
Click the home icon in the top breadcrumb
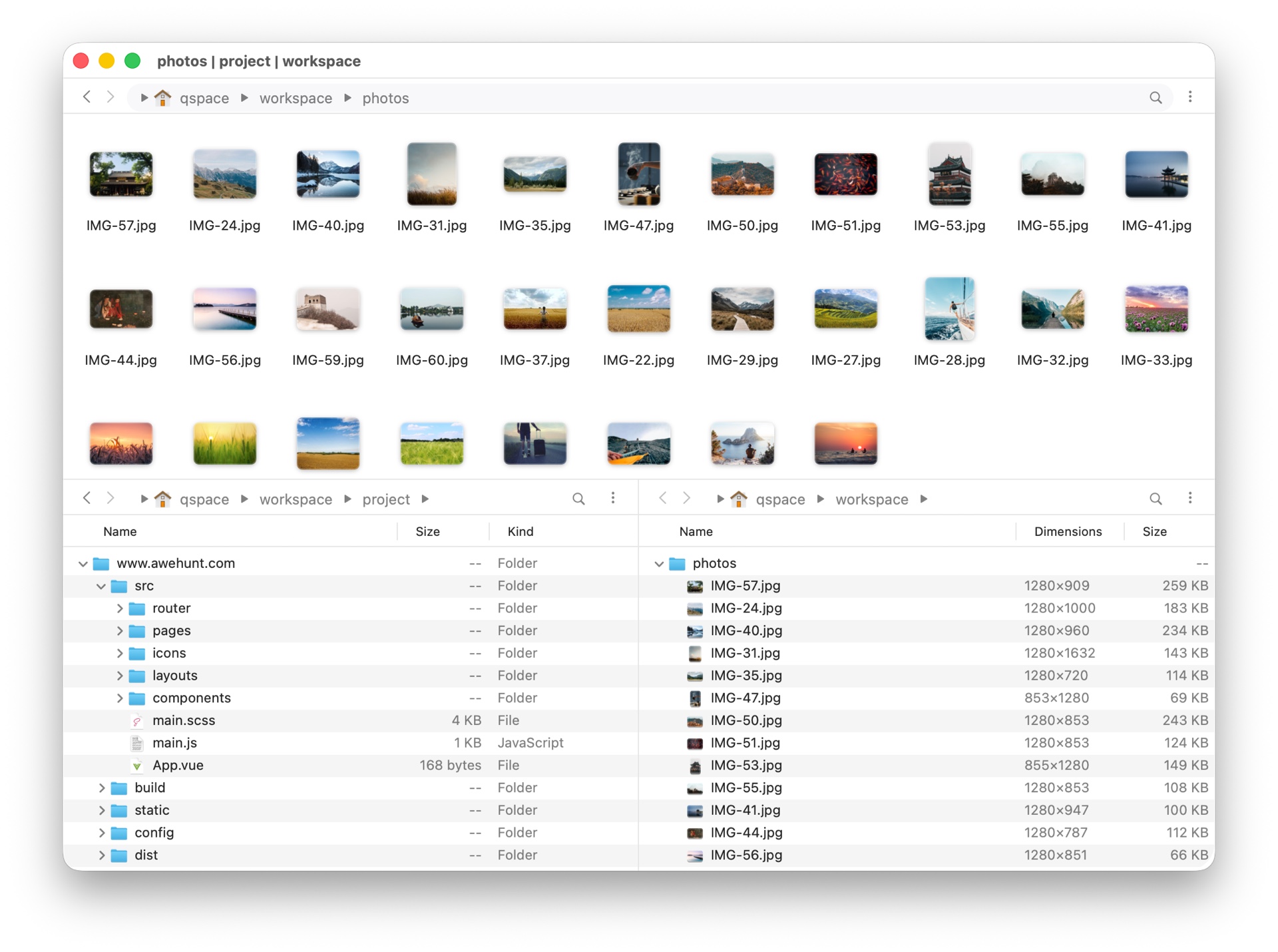coord(163,97)
